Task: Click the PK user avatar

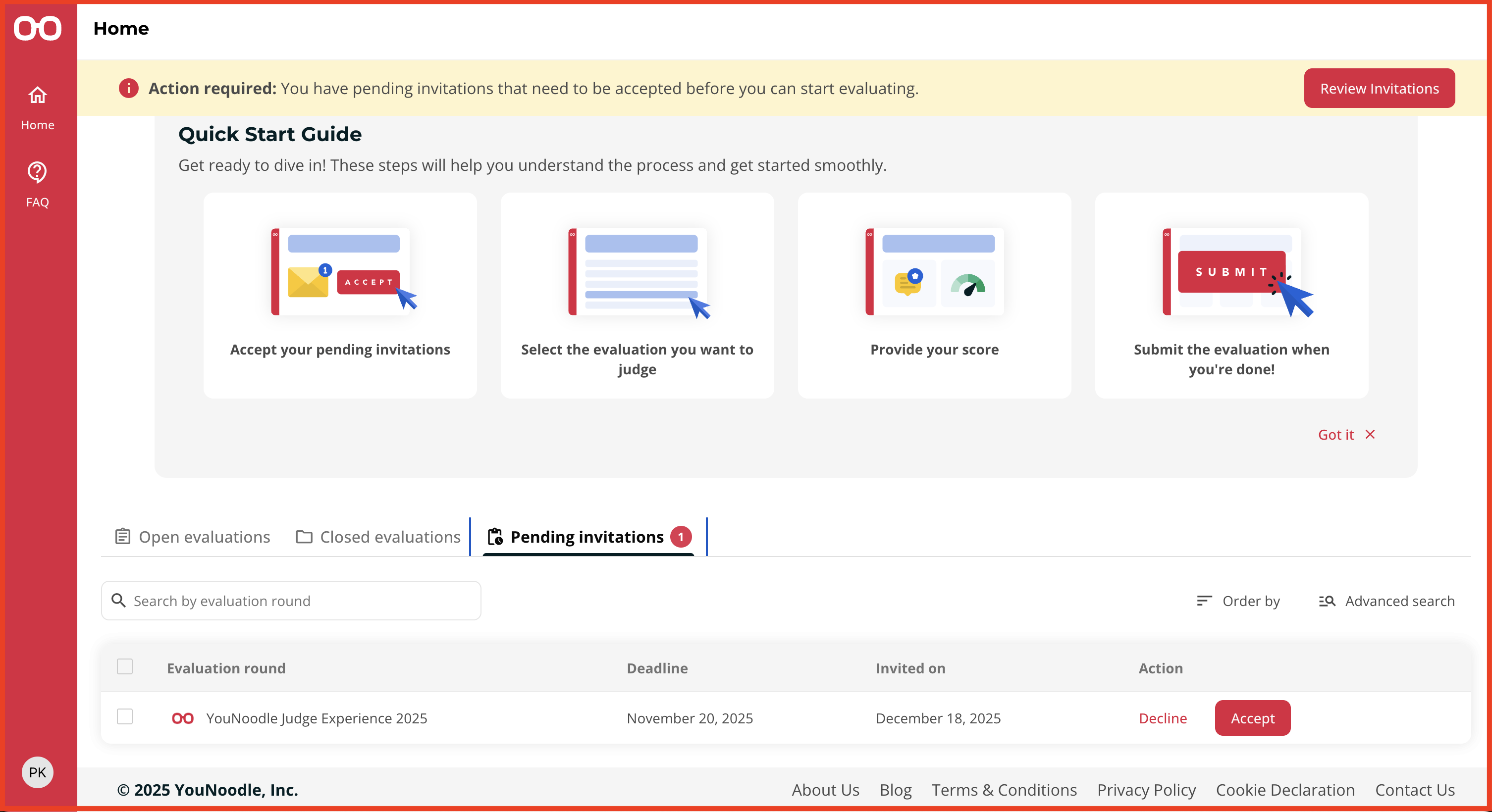Action: click(x=38, y=771)
